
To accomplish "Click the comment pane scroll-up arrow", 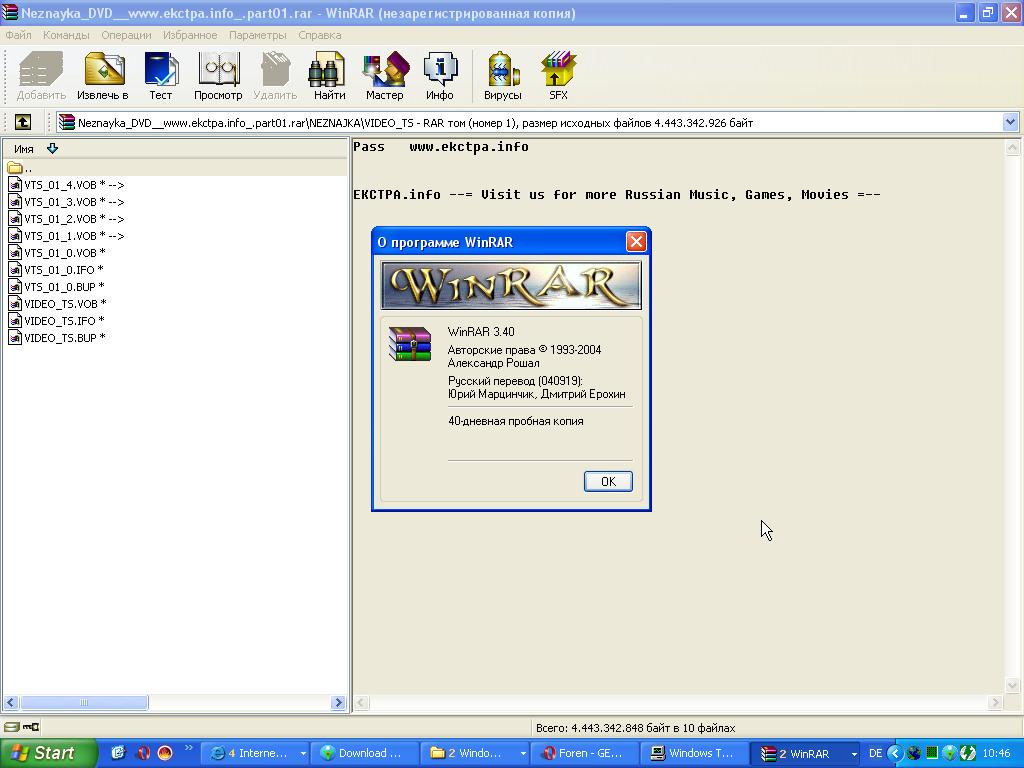I will [x=1012, y=148].
